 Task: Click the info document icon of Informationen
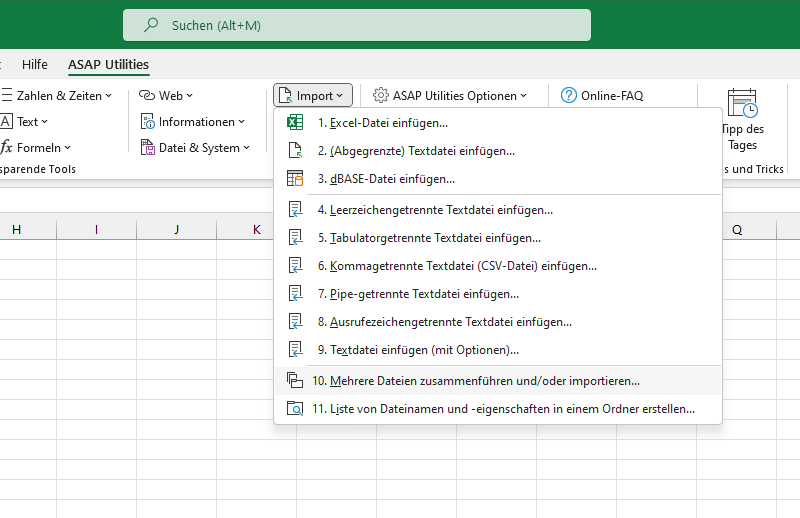(147, 121)
